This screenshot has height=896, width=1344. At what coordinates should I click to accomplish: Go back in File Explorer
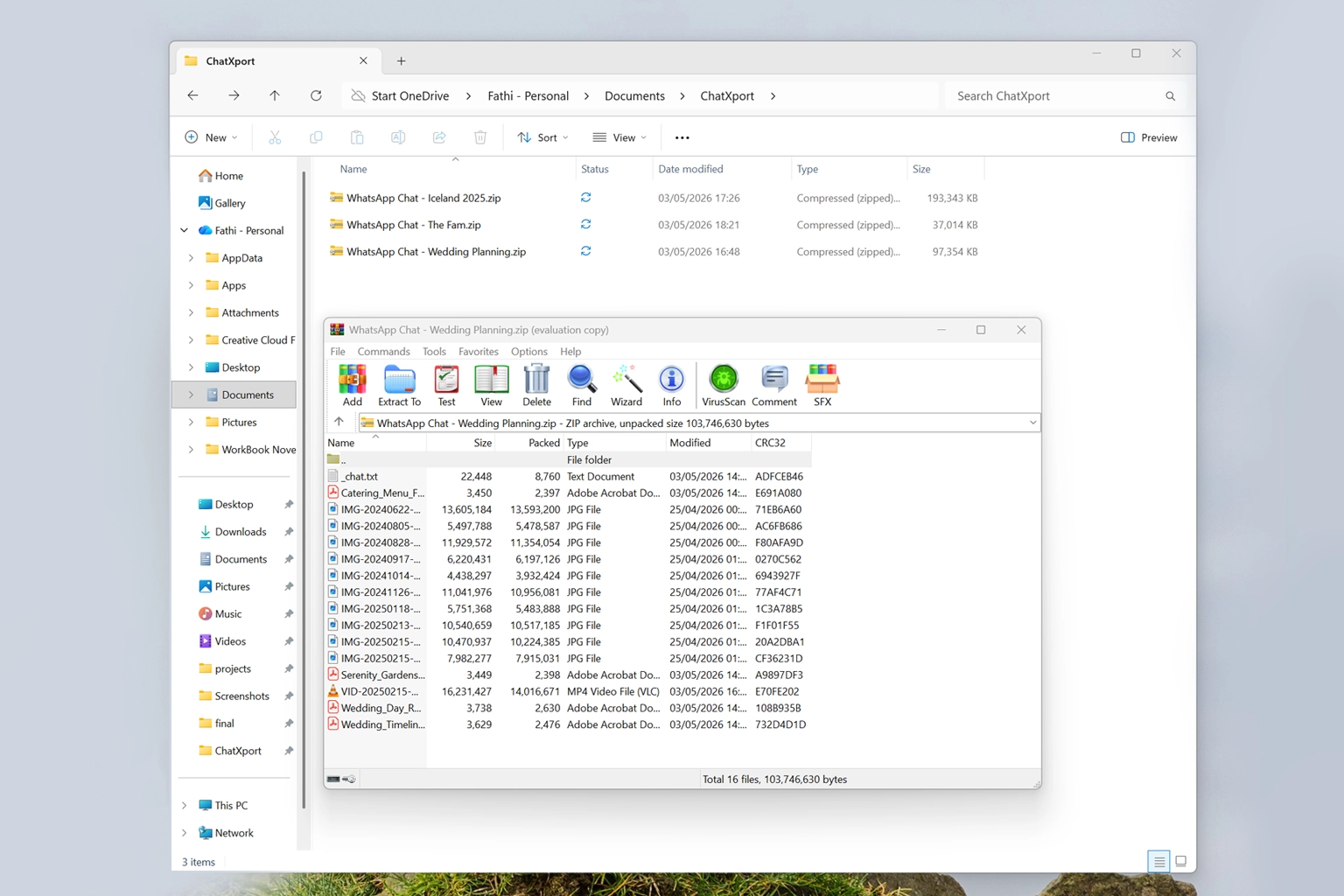pyautogui.click(x=192, y=95)
